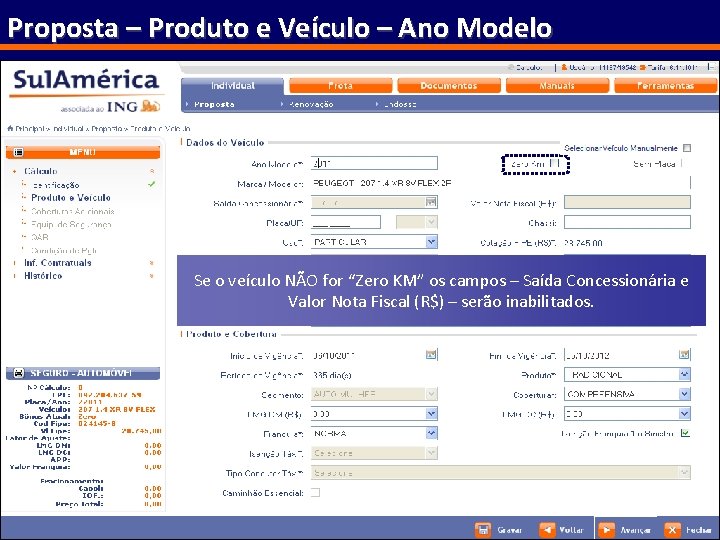Viewport: 720px width, 540px height.
Task: Expand Inf. Contratuais menu section
Action: point(58,263)
